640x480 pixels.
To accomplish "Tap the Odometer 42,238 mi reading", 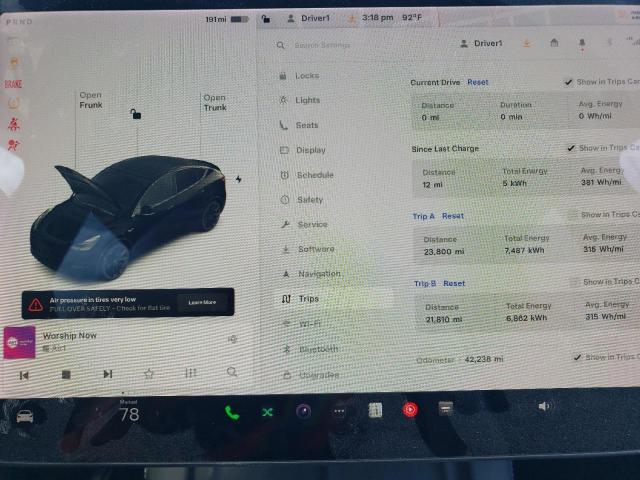I will 460,360.
